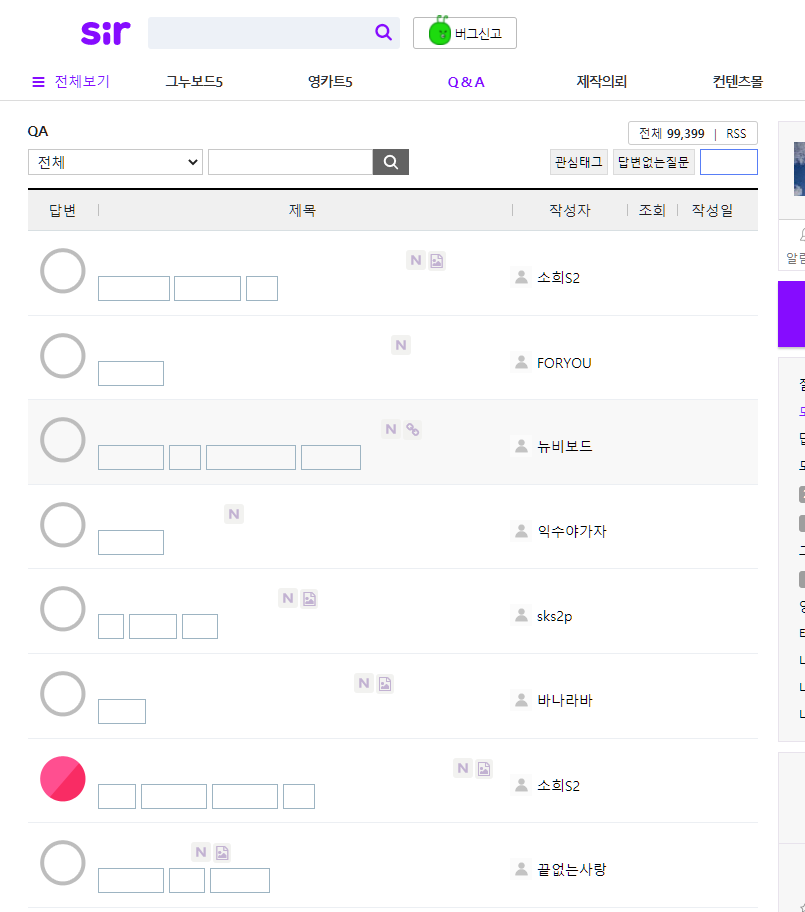Click the single tag box in 바나라바's row

122,711
